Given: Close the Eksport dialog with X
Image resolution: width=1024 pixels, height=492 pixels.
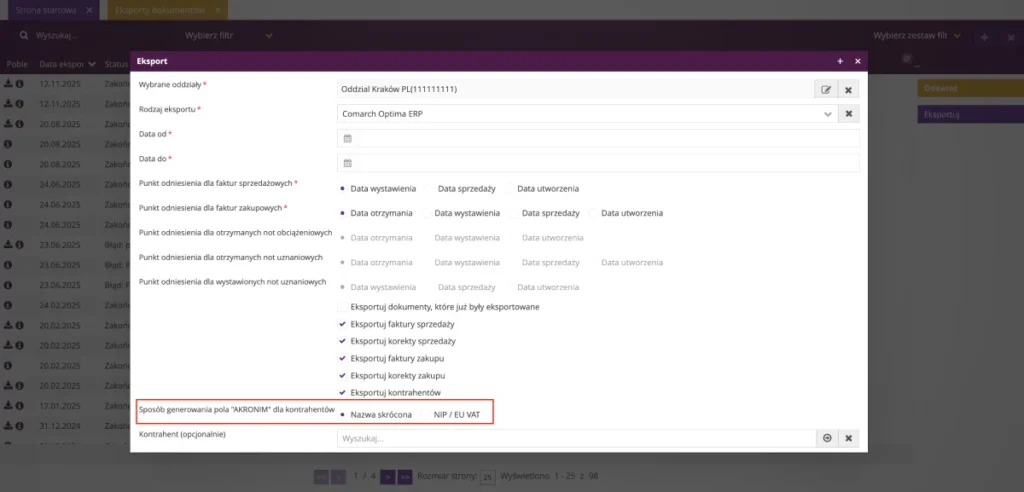Looking at the screenshot, I should tap(857, 61).
